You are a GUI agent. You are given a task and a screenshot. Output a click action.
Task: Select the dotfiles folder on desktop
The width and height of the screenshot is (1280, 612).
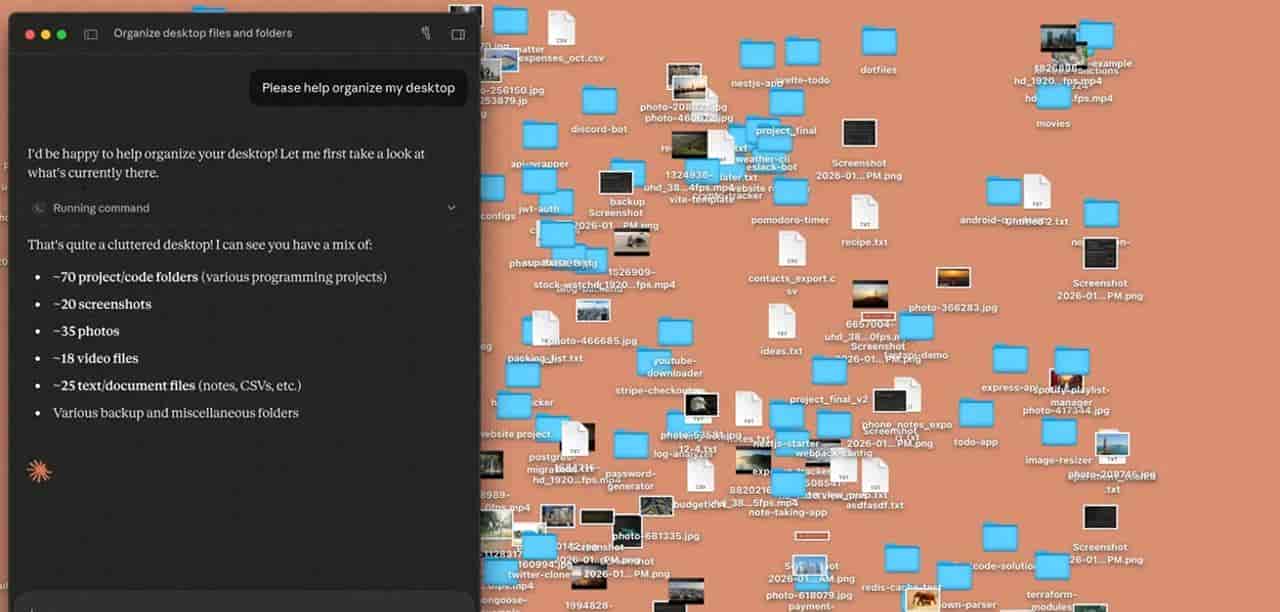coord(879,41)
